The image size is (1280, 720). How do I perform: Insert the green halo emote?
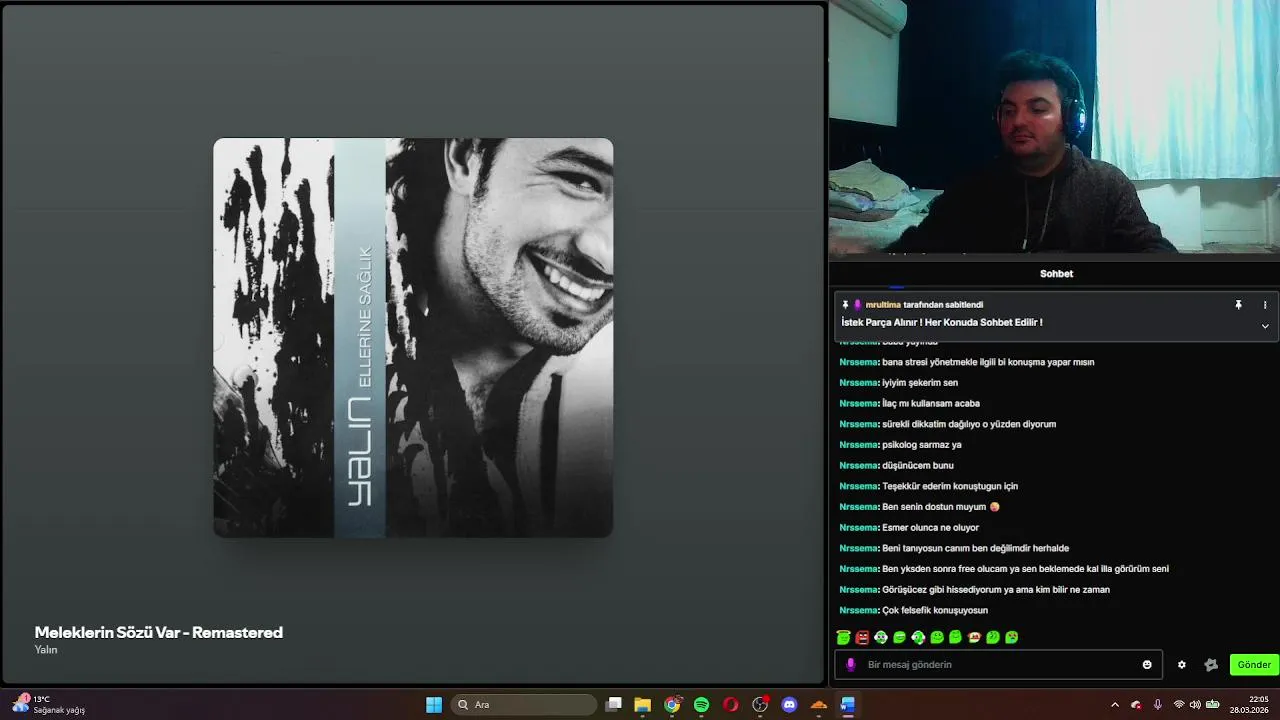point(843,637)
